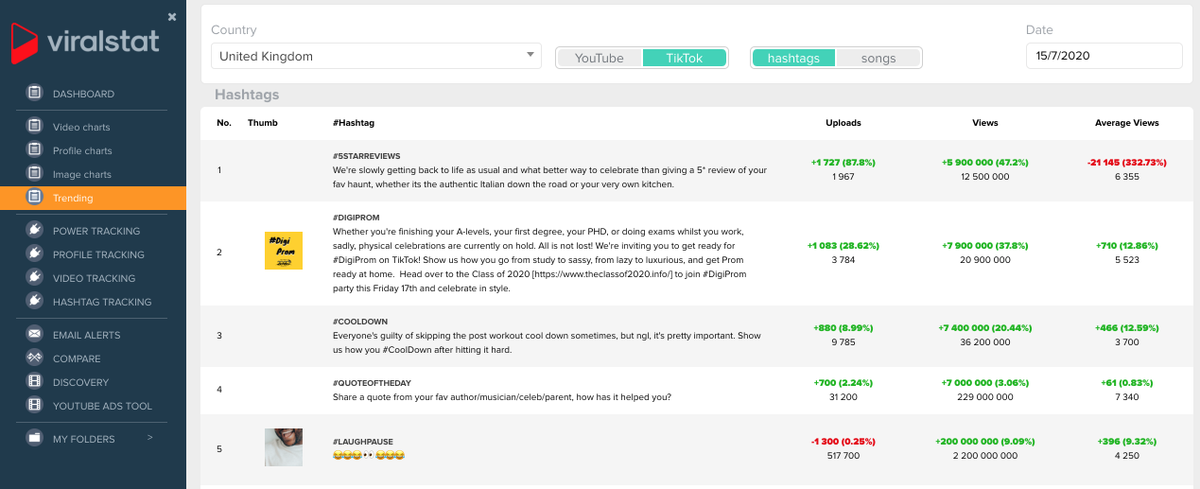Image resolution: width=1200 pixels, height=489 pixels.
Task: Open Profile Tracking section
Action: coord(99,255)
